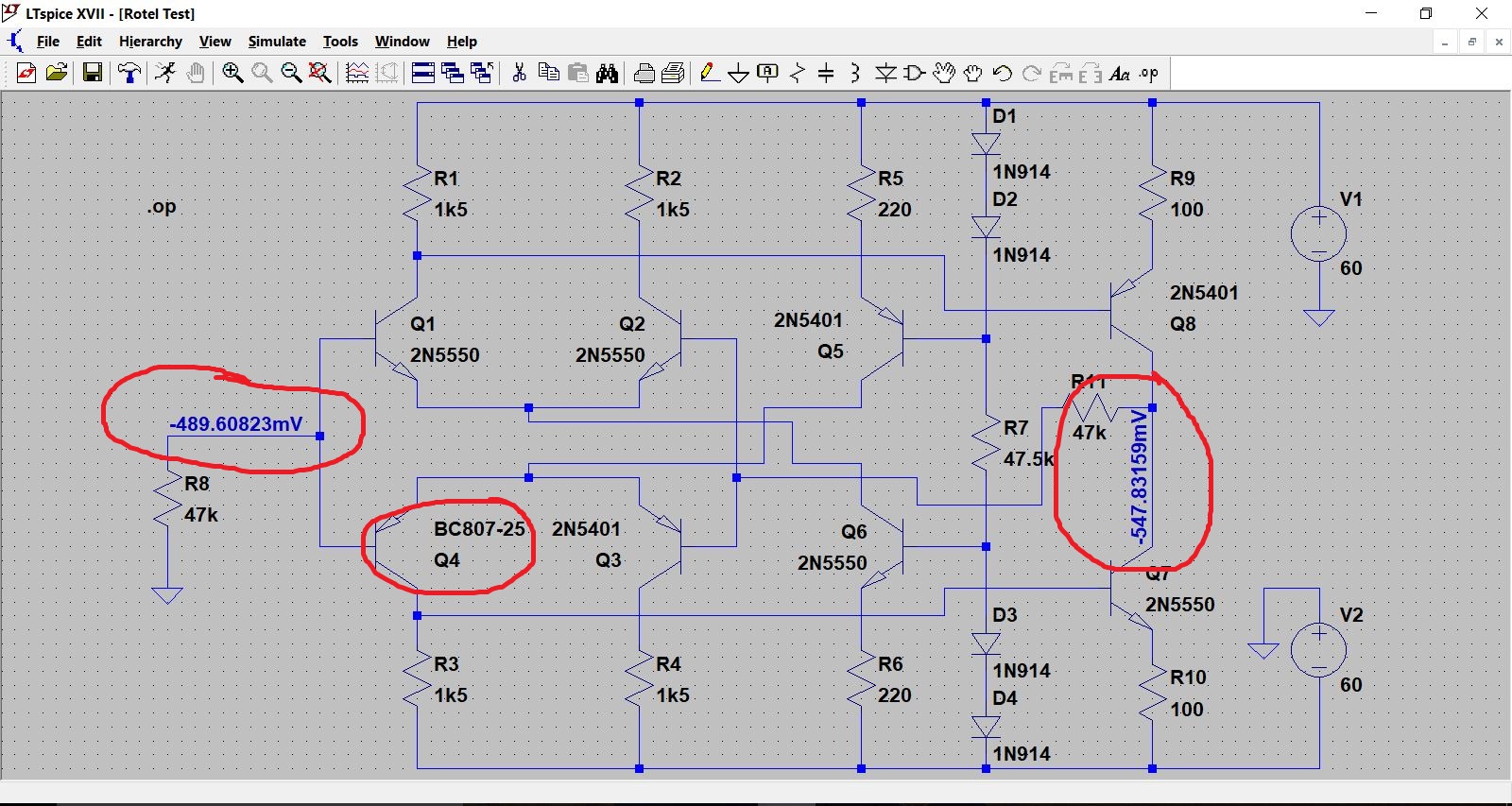This screenshot has width=1512, height=806.
Task: Undo the last action
Action: pyautogui.click(x=1003, y=73)
